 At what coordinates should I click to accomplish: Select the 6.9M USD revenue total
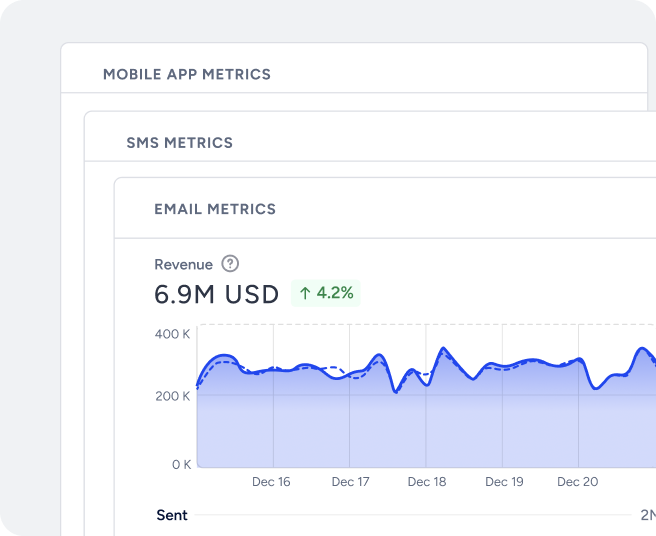click(x=216, y=294)
